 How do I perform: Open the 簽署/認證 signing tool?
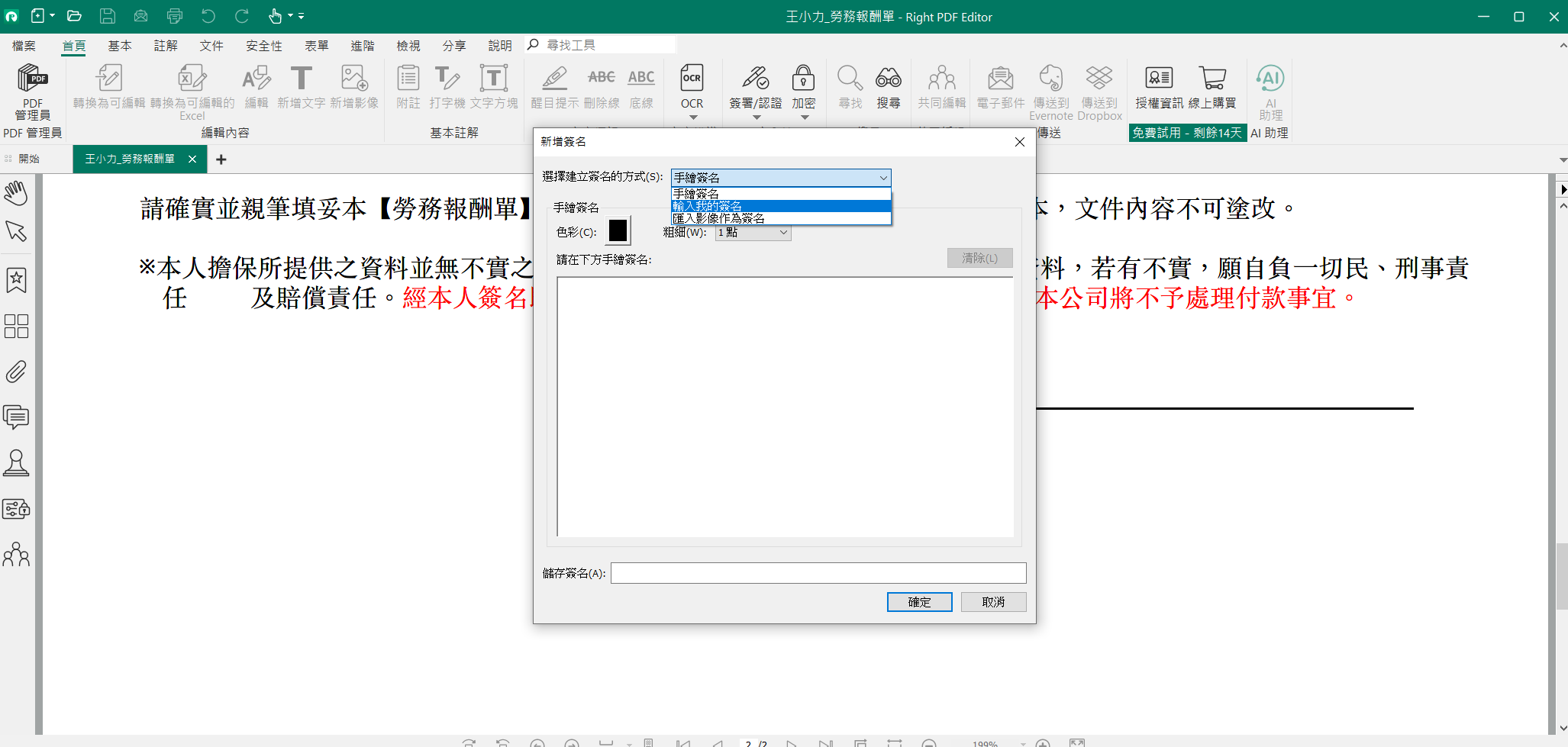[755, 79]
